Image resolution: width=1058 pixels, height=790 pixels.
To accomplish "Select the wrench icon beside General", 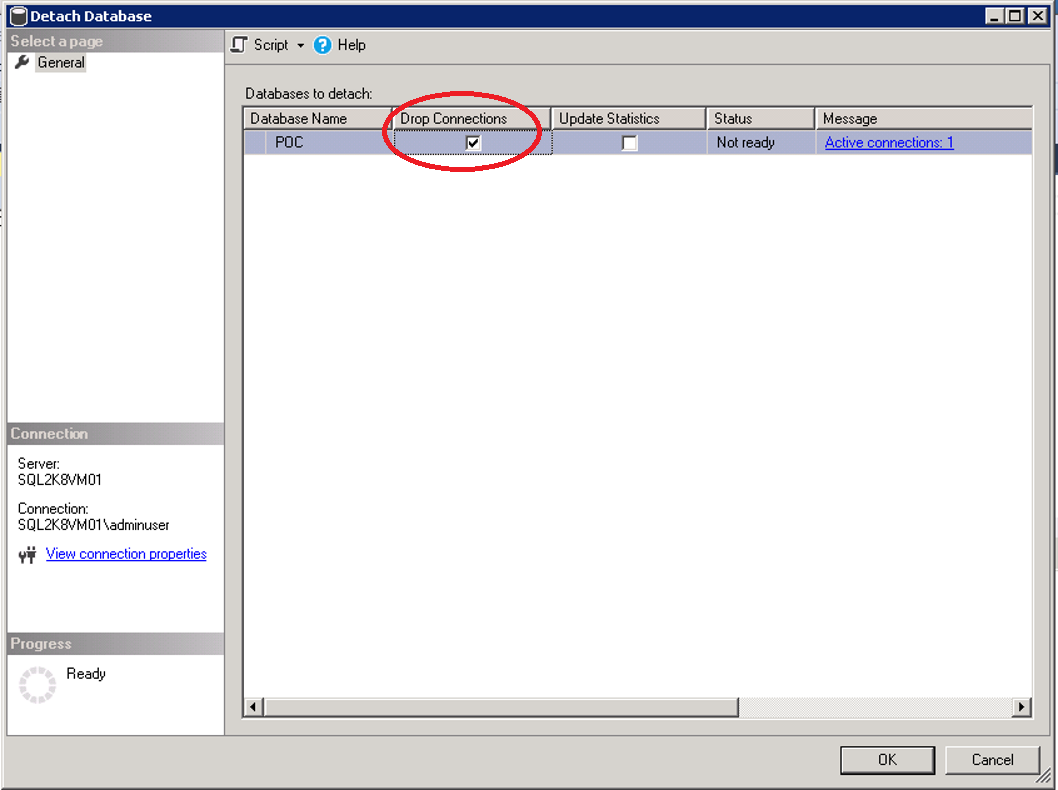I will pyautogui.click(x=22, y=62).
